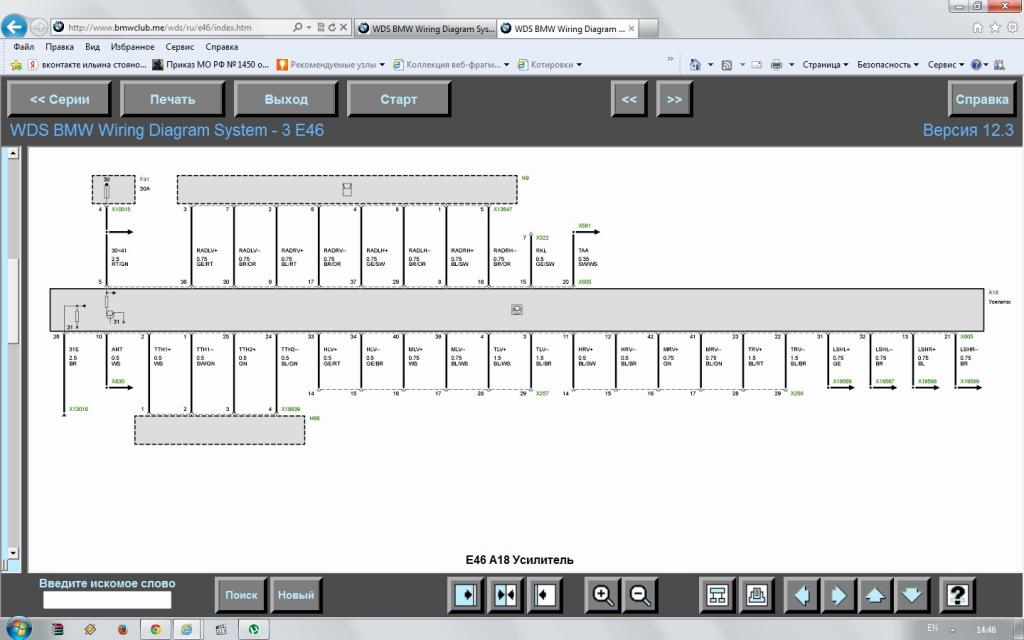Click the << Серии button
The height and width of the screenshot is (640, 1024).
(59, 99)
